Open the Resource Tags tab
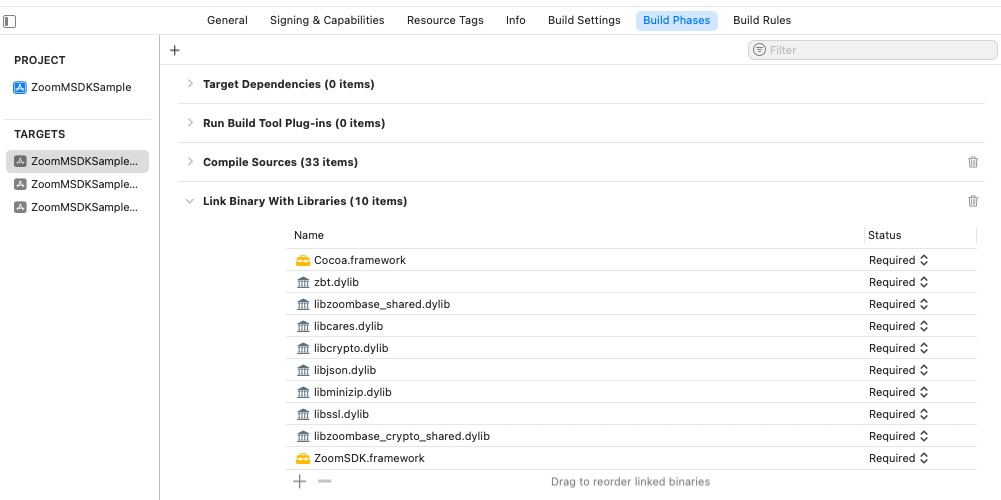 (445, 20)
